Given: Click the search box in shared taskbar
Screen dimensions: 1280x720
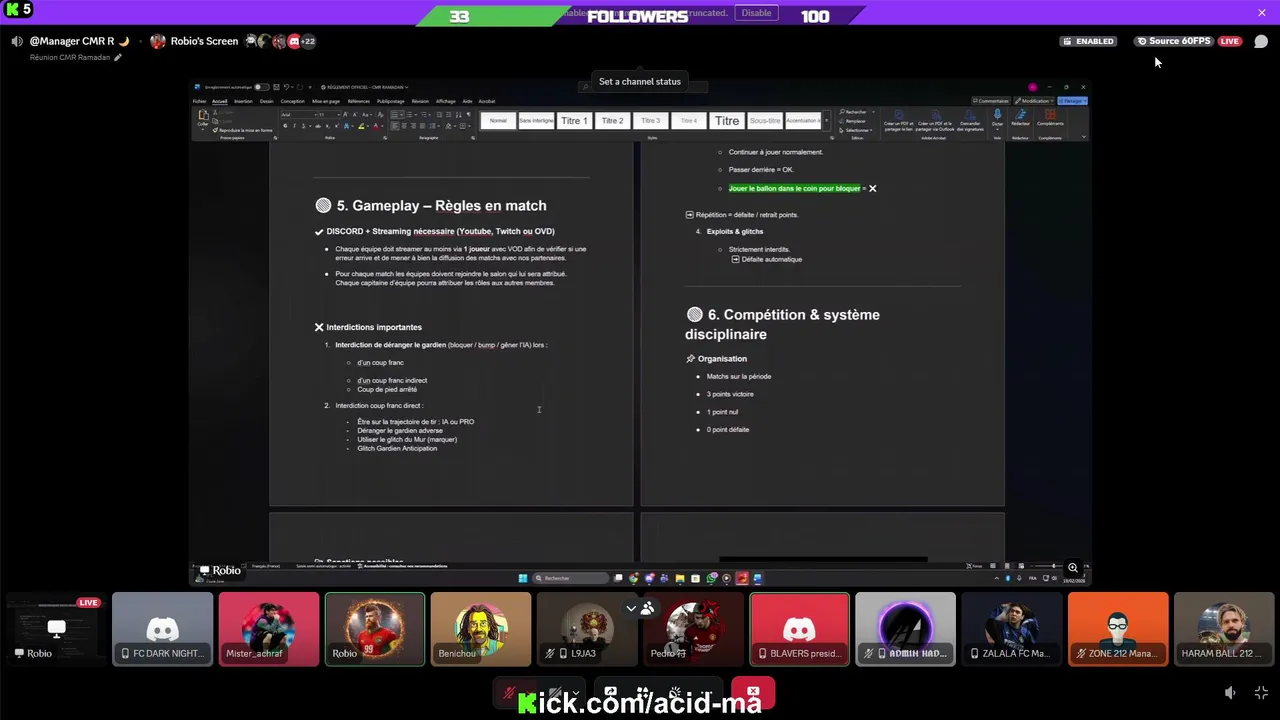Looking at the screenshot, I should (x=570, y=578).
